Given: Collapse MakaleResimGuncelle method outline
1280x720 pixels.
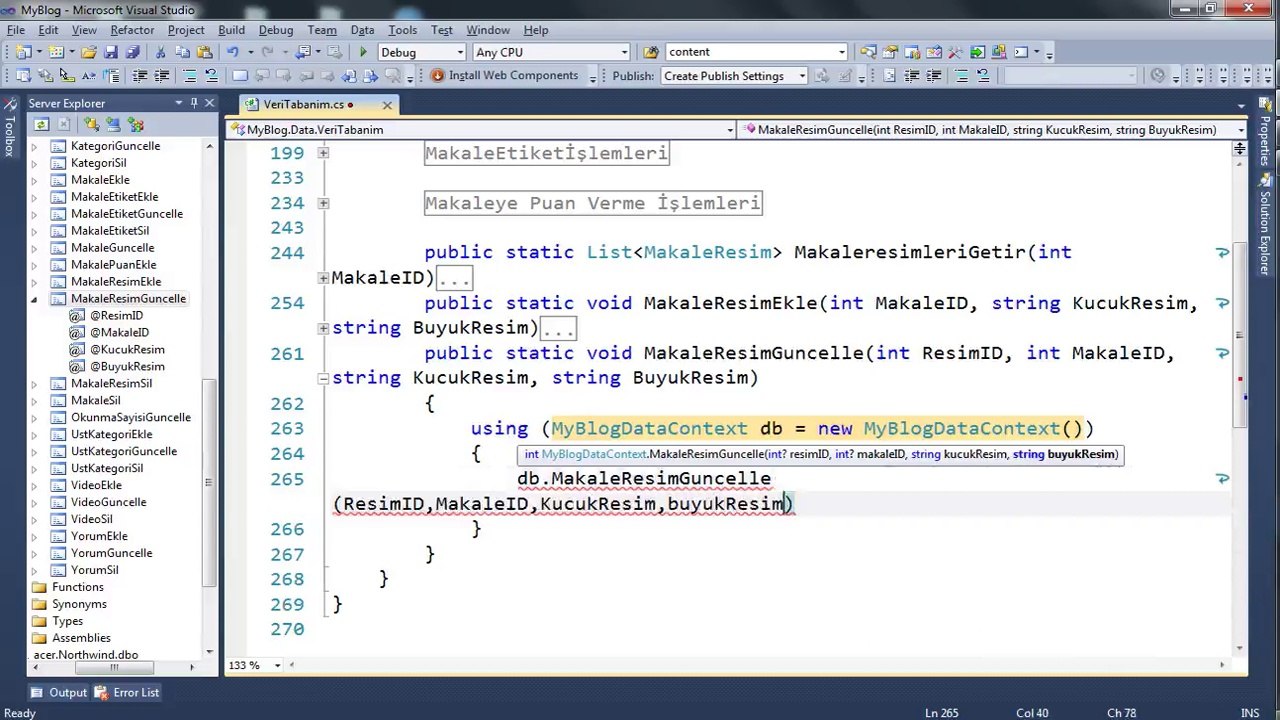Looking at the screenshot, I should pyautogui.click(x=323, y=378).
